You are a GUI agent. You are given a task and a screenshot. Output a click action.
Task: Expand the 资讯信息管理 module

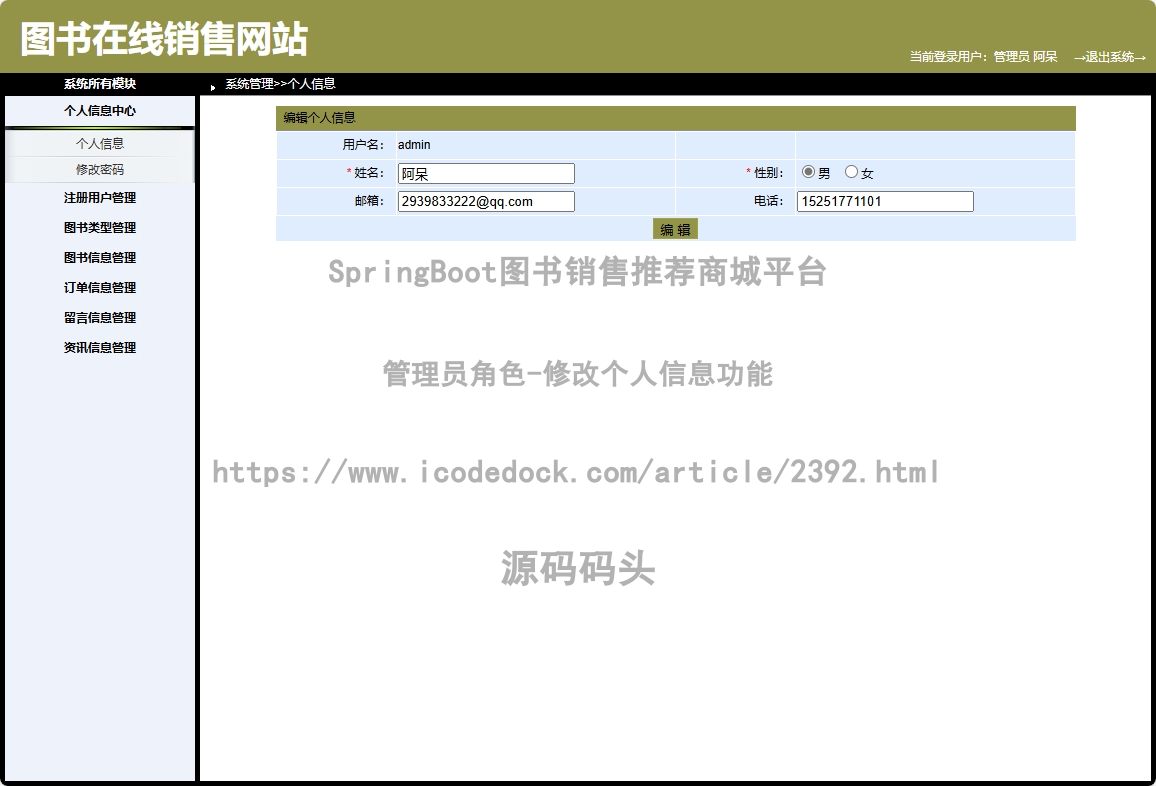[100, 347]
